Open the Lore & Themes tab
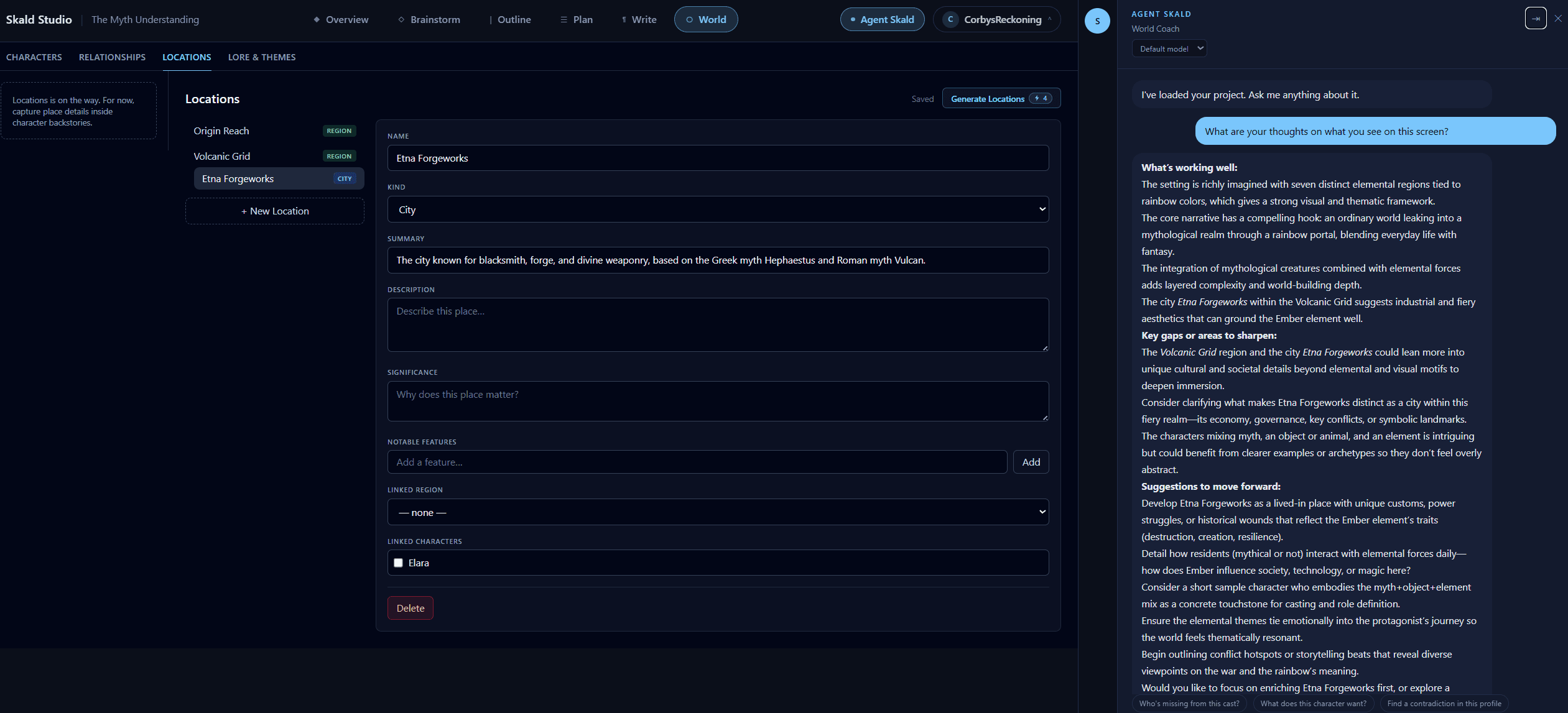 [x=262, y=57]
